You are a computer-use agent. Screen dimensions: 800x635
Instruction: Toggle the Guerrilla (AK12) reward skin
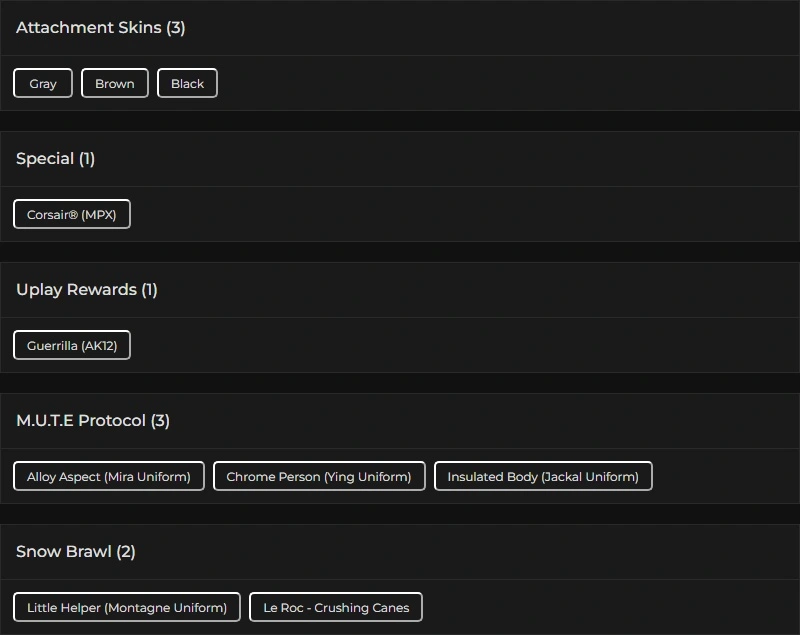tap(72, 345)
